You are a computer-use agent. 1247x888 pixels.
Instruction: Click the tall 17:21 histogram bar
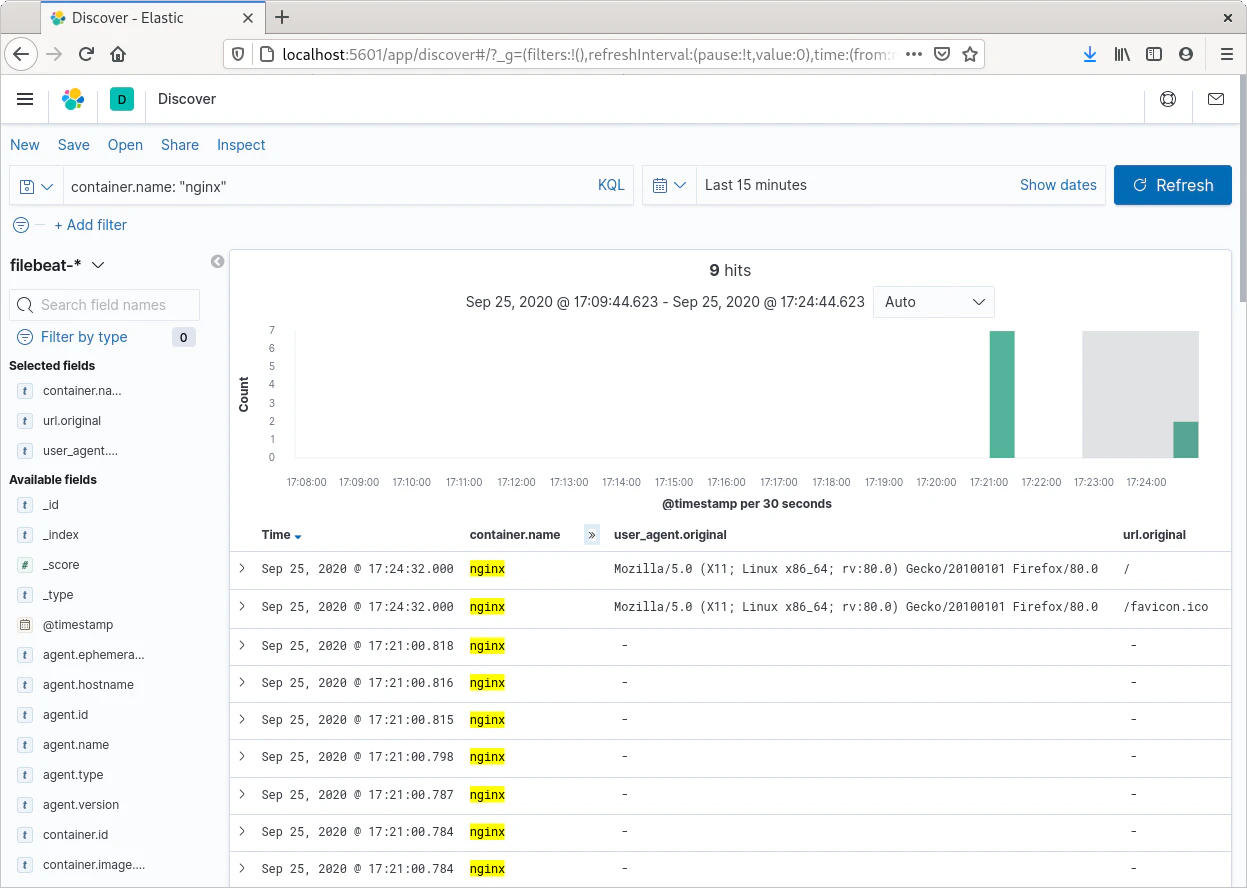coord(1002,394)
